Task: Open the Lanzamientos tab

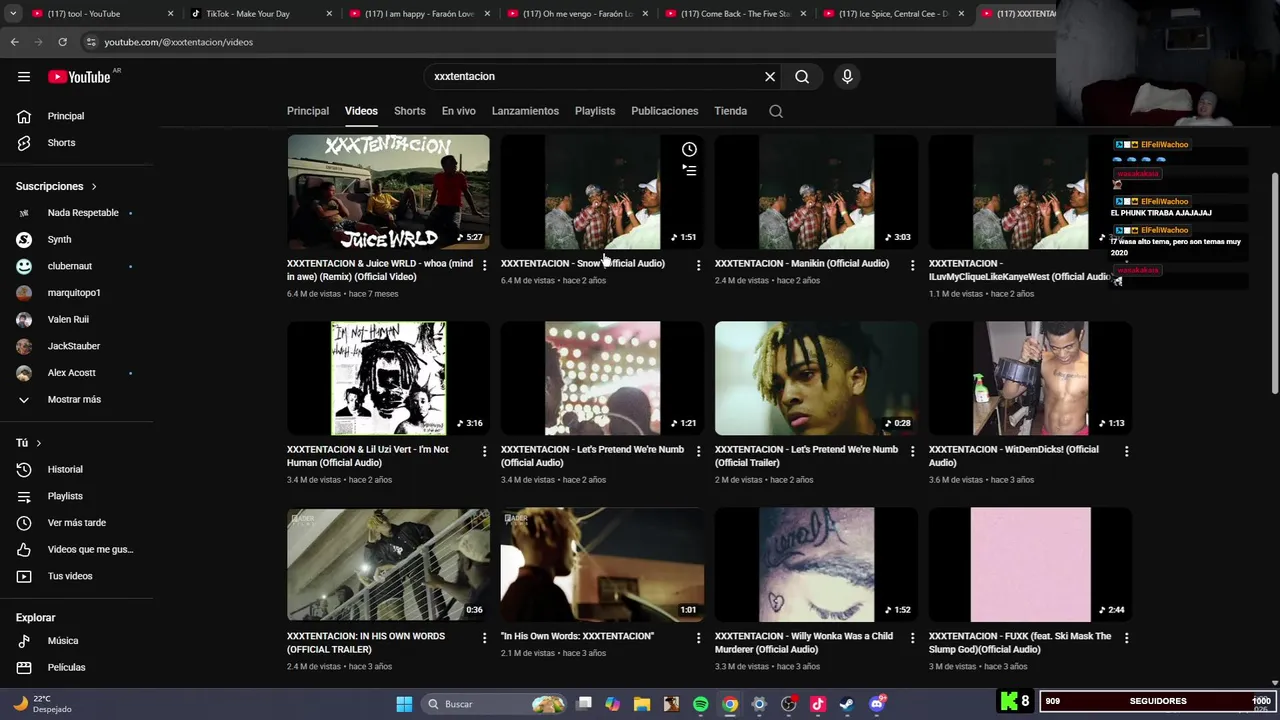Action: (x=525, y=111)
